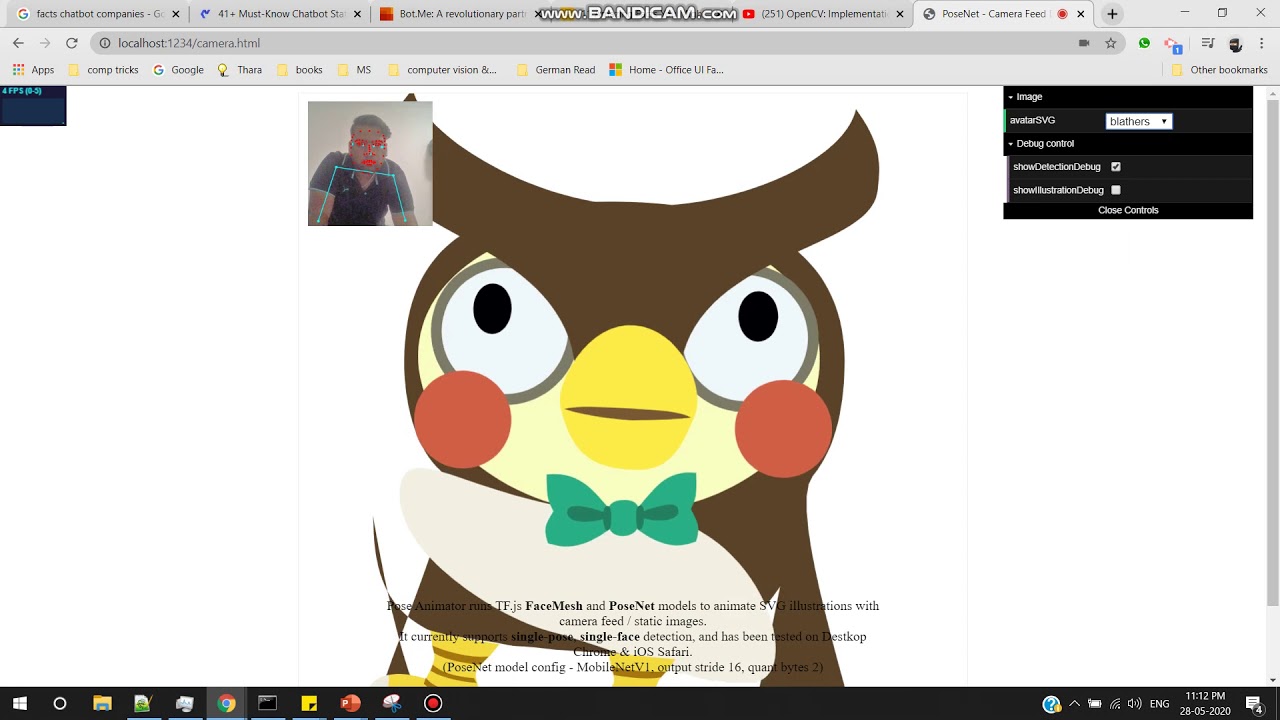
Task: Open the avatarSVG blathers dropdown
Action: (1138, 121)
